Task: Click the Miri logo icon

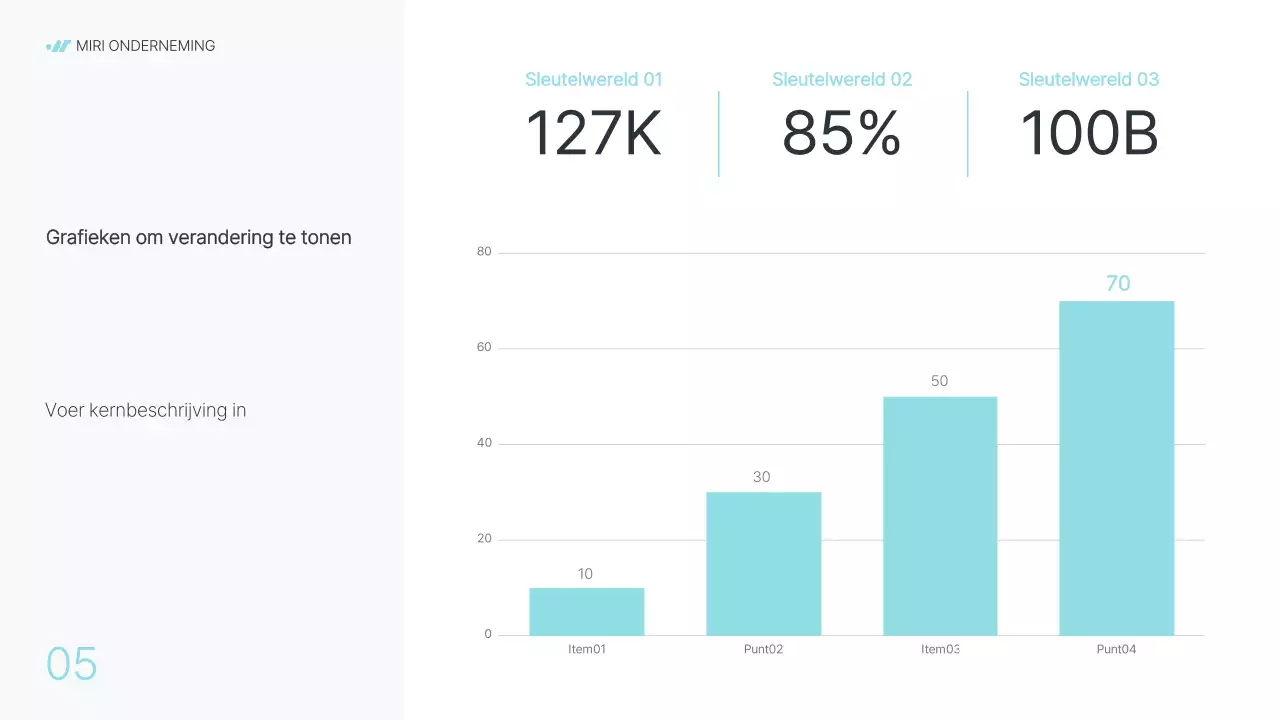Action: pos(59,46)
